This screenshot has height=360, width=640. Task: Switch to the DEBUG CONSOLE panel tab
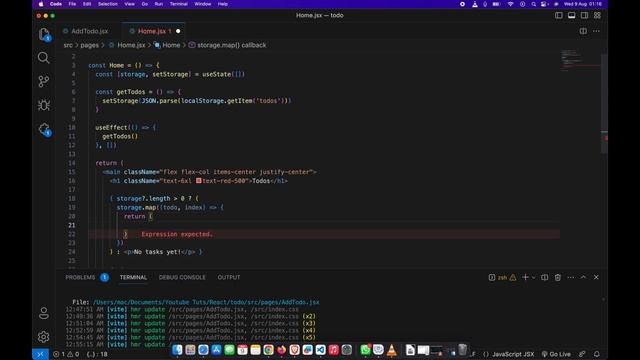[182, 277]
